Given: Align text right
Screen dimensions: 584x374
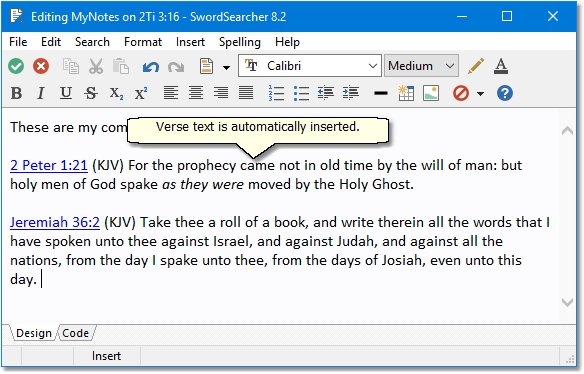Looking at the screenshot, I should [221, 93].
